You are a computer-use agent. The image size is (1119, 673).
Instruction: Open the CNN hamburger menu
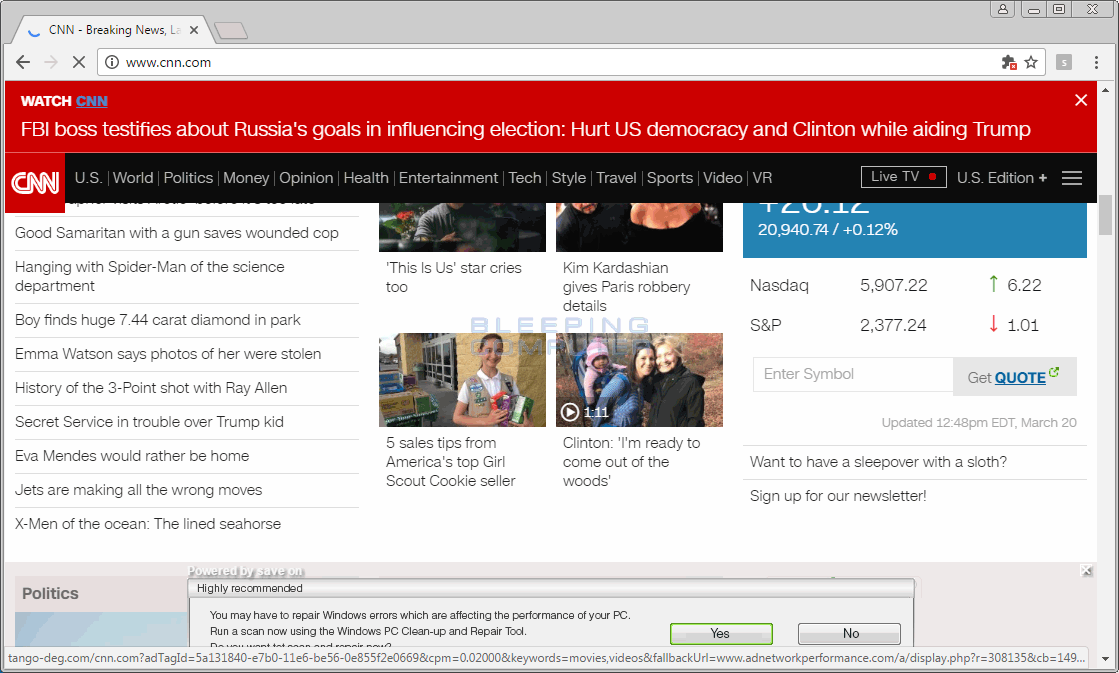[1072, 178]
